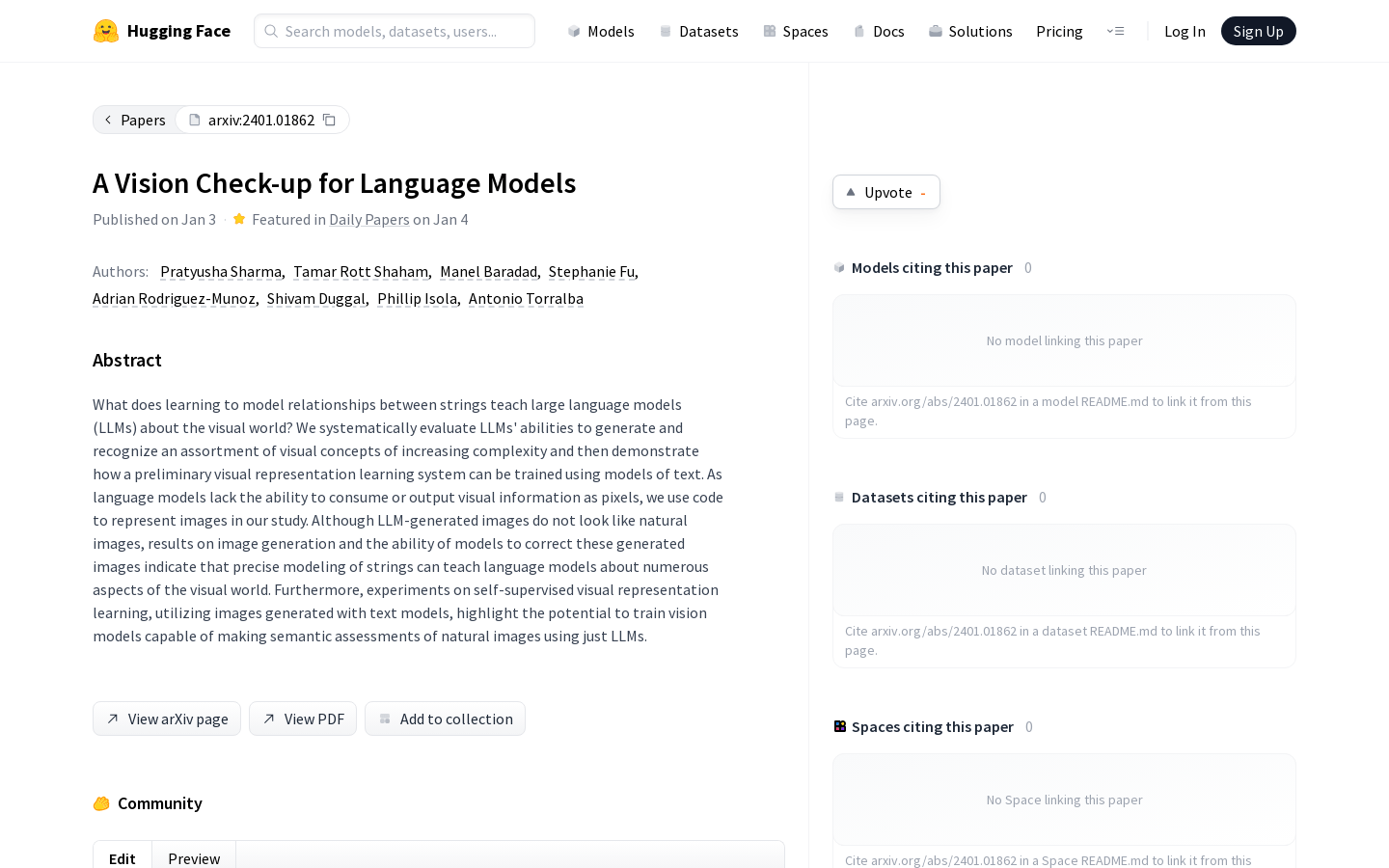The height and width of the screenshot is (868, 1389).
Task: Click the Abstract heading
Action: [x=127, y=360]
